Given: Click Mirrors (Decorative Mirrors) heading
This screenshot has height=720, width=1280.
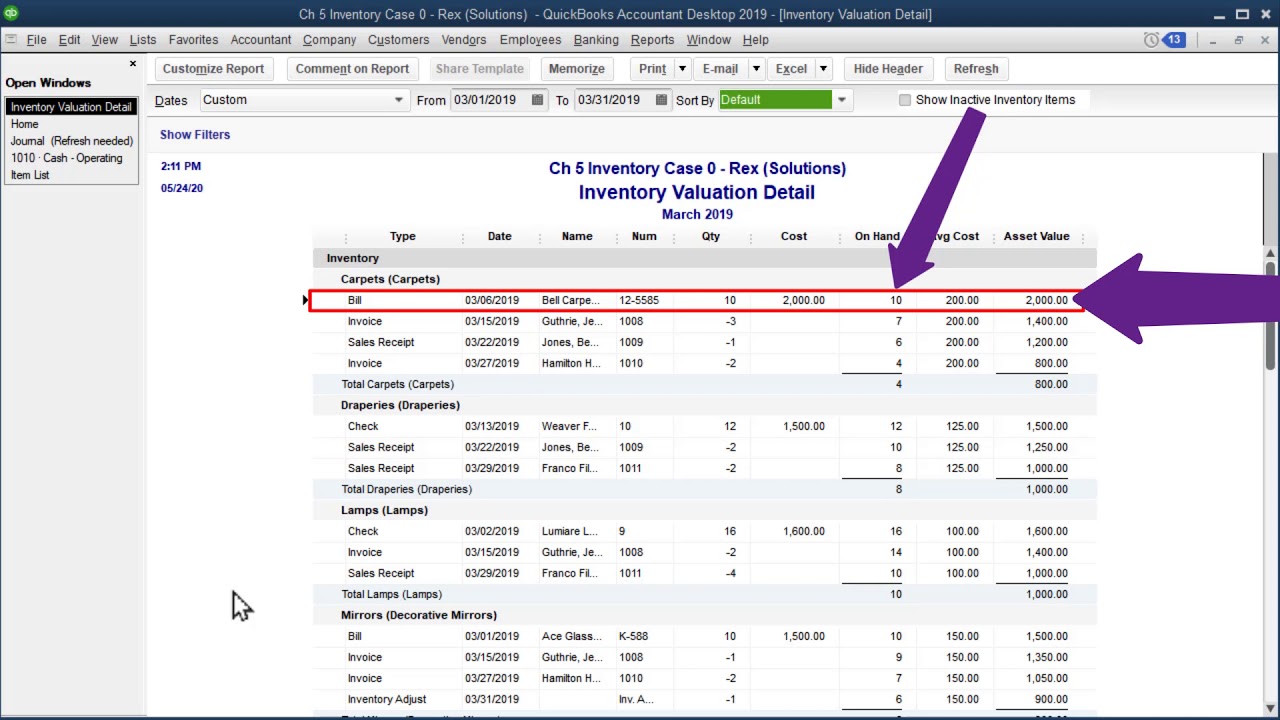Looking at the screenshot, I should pos(419,616).
